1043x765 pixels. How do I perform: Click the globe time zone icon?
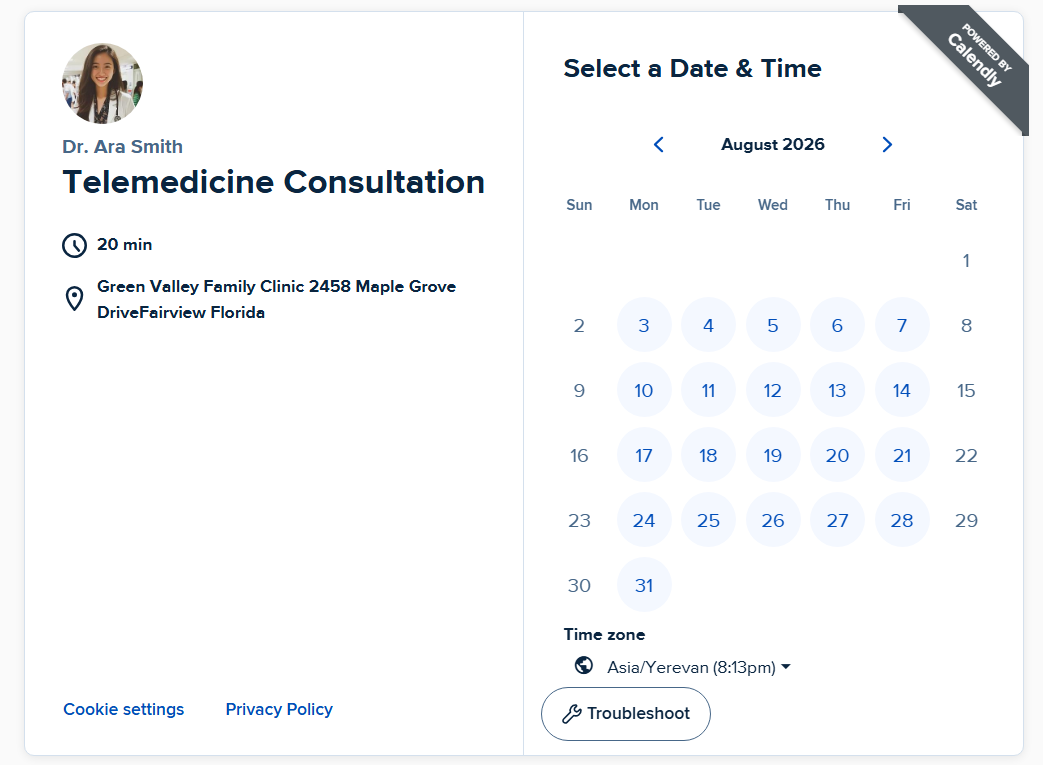(584, 665)
